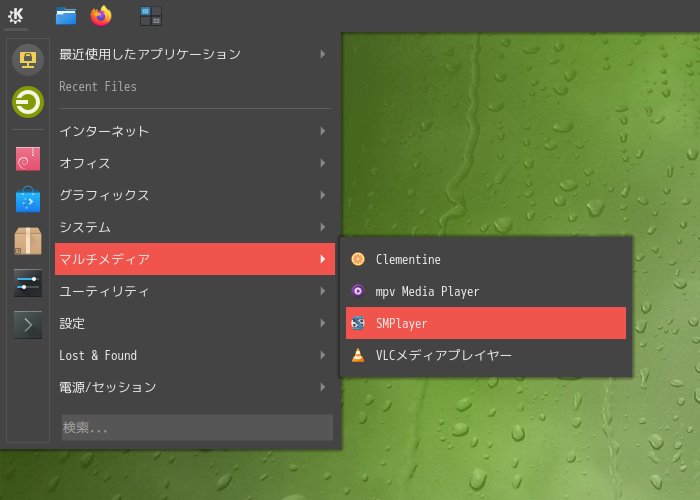This screenshot has width=700, height=500.
Task: Expand the arrow beside オフィス
Action: pyautogui.click(x=323, y=163)
